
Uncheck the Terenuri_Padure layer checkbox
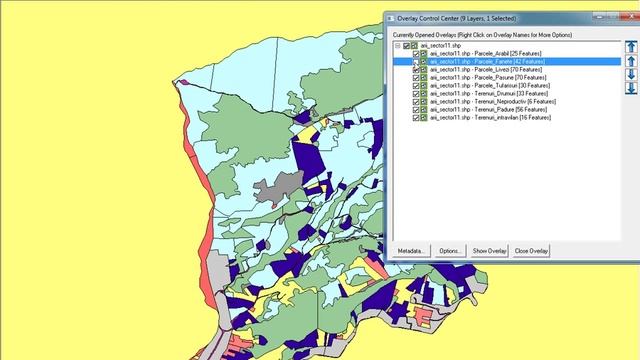click(416, 109)
